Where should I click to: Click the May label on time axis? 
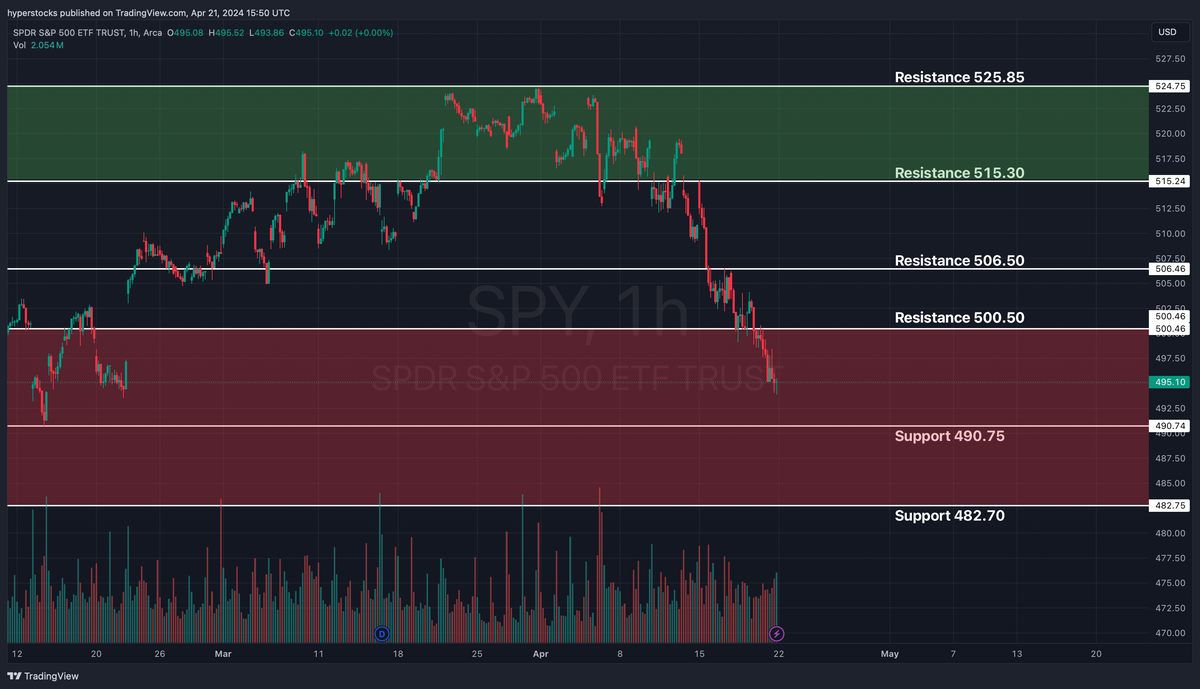pyautogui.click(x=889, y=654)
